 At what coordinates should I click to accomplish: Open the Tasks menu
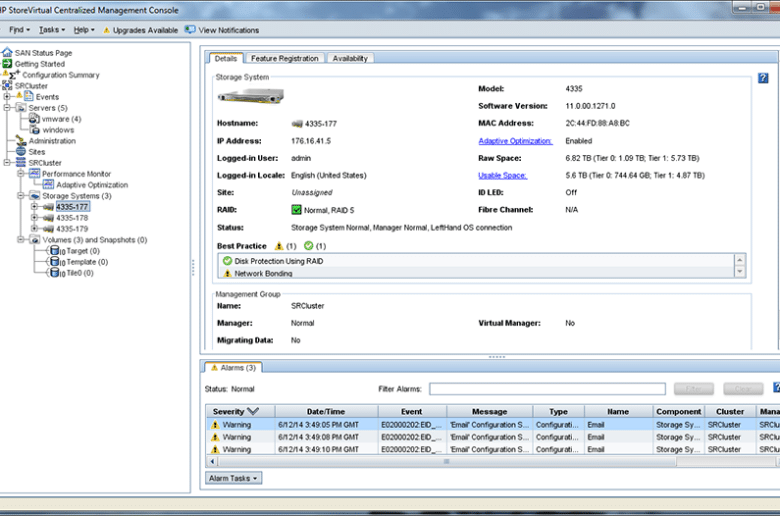point(52,30)
